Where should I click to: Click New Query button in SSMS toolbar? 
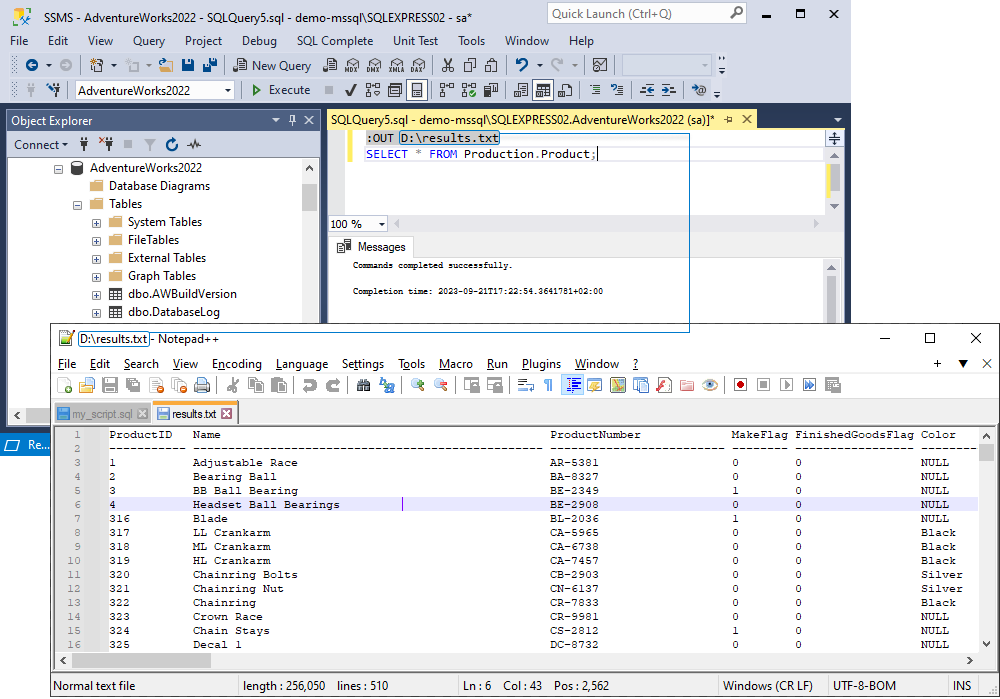point(272,65)
